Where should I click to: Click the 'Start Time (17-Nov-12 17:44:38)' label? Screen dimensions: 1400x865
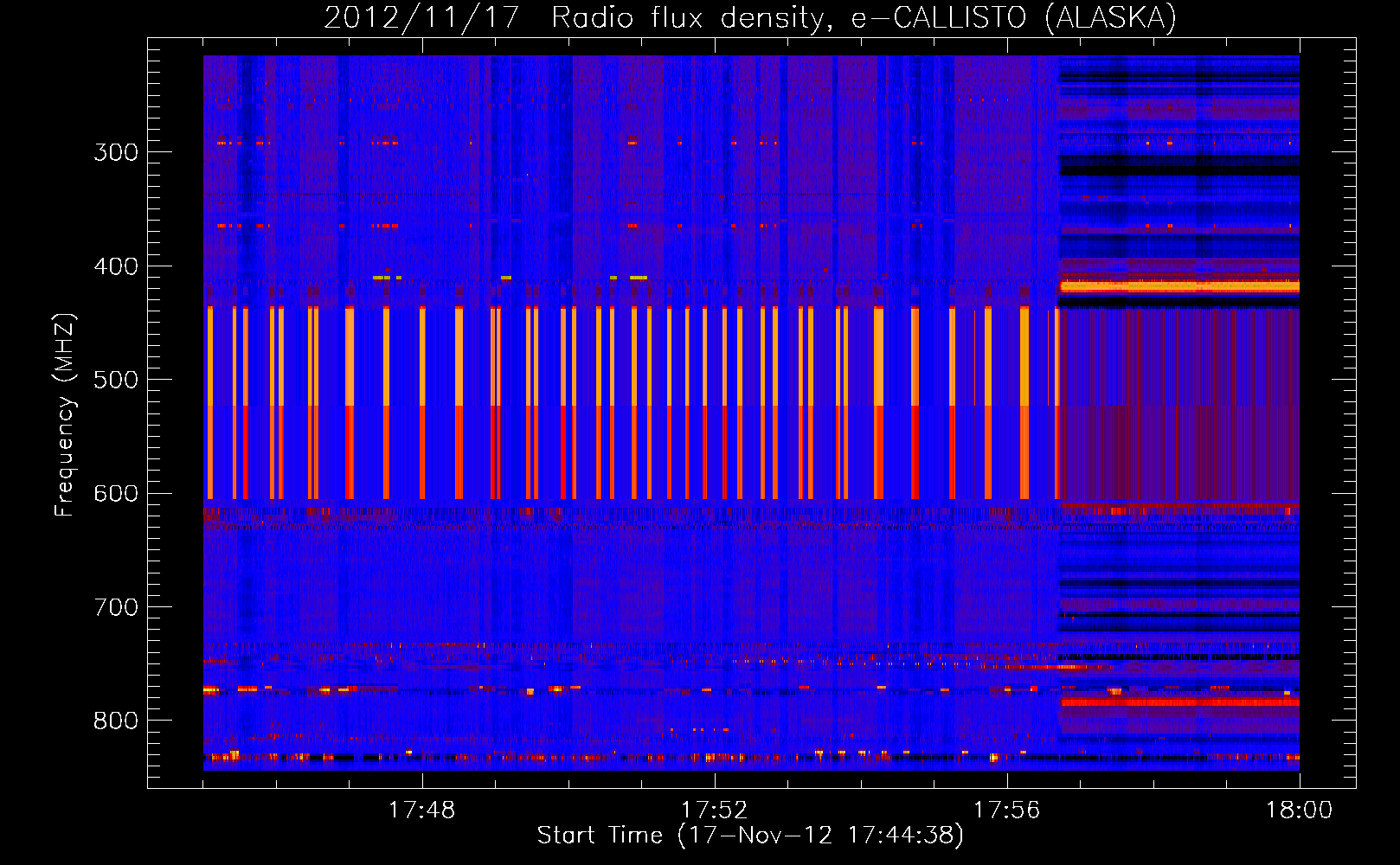pos(750,836)
